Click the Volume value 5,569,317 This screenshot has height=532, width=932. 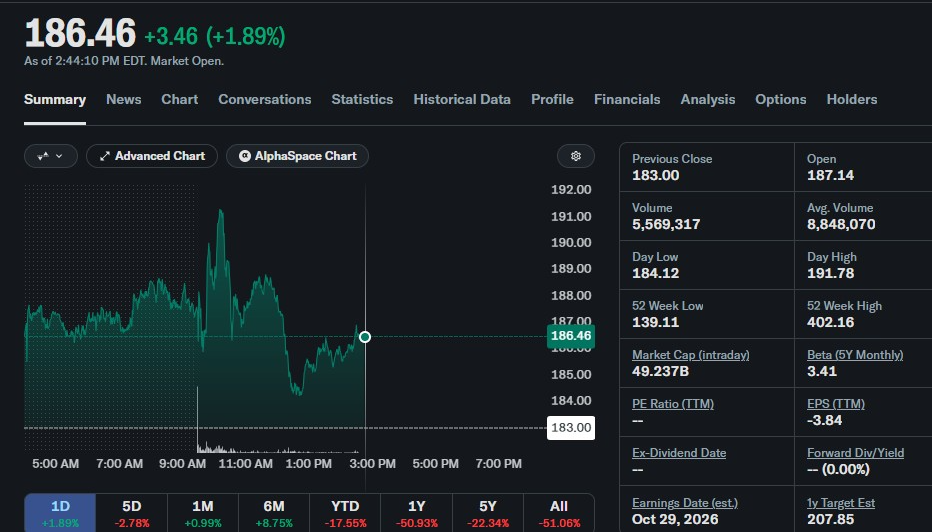(666, 225)
